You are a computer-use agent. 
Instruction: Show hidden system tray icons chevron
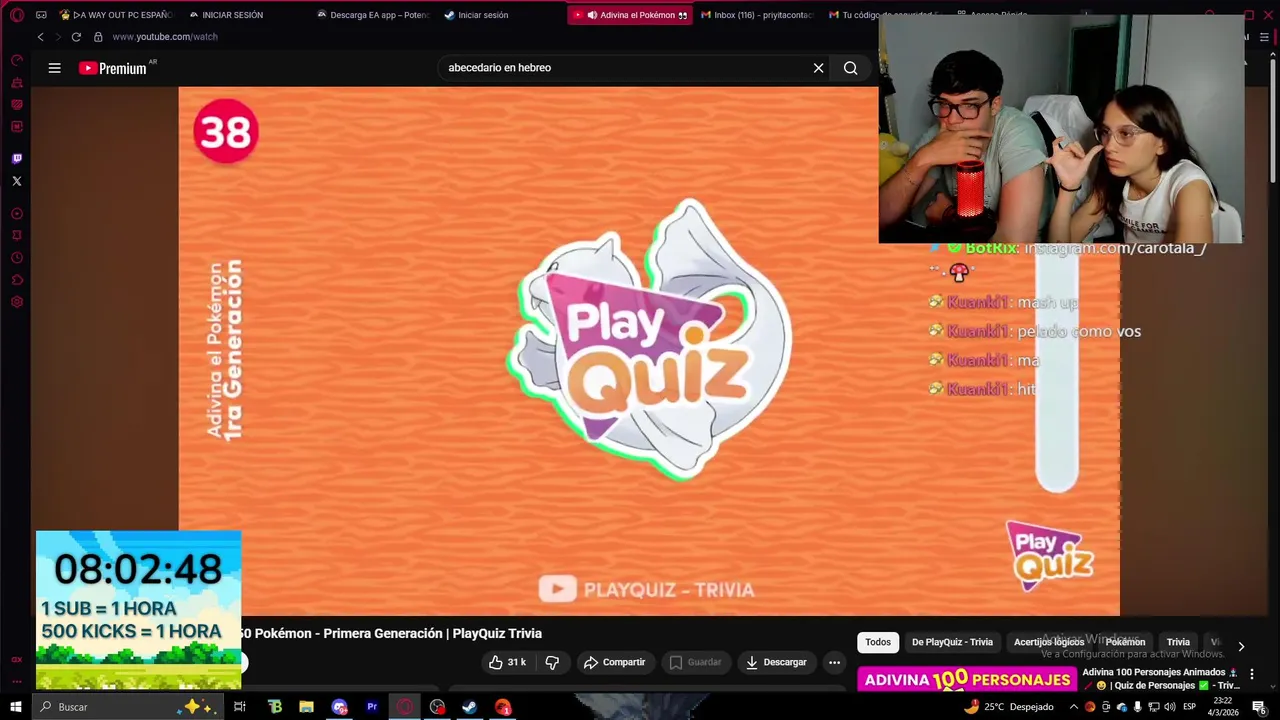[x=1074, y=707]
